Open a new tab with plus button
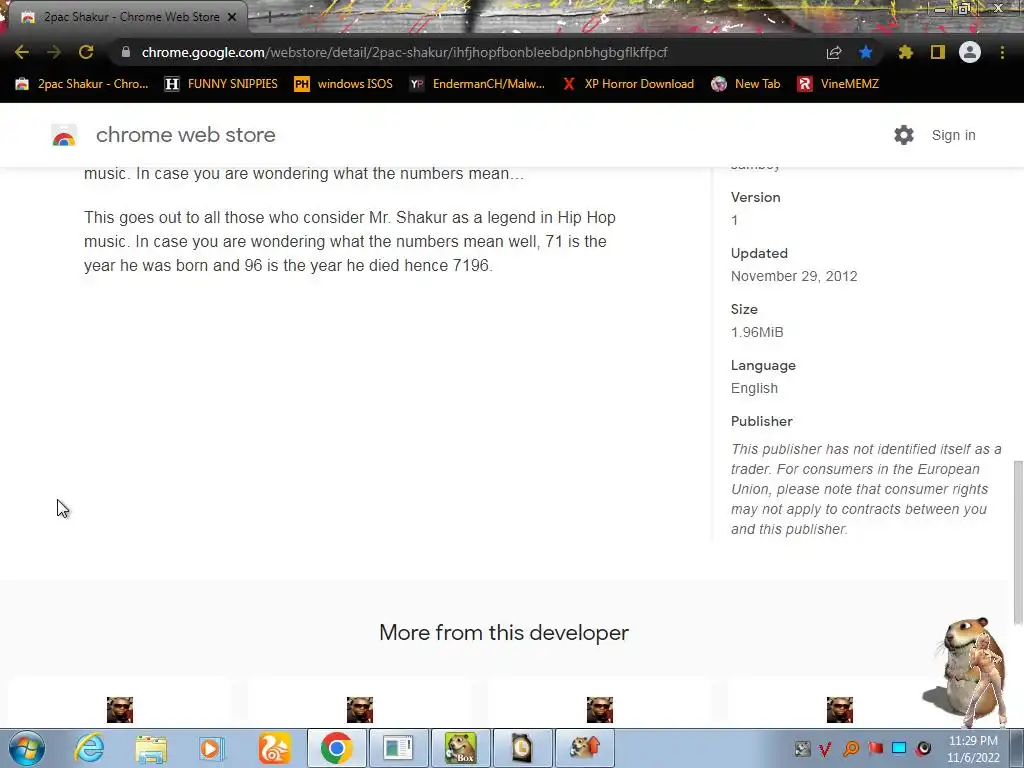Image resolution: width=1024 pixels, height=768 pixels. point(269,17)
